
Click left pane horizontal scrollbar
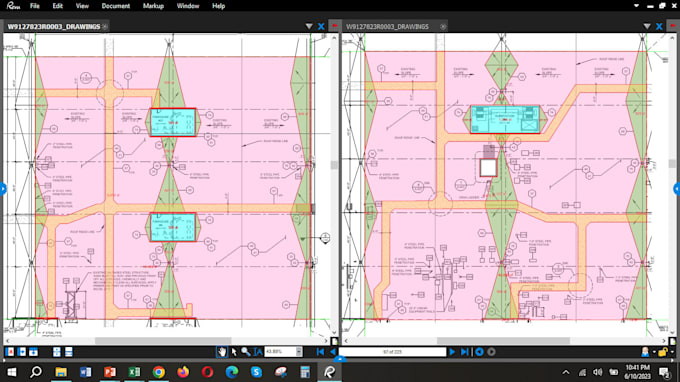pyautogui.click(x=163, y=341)
